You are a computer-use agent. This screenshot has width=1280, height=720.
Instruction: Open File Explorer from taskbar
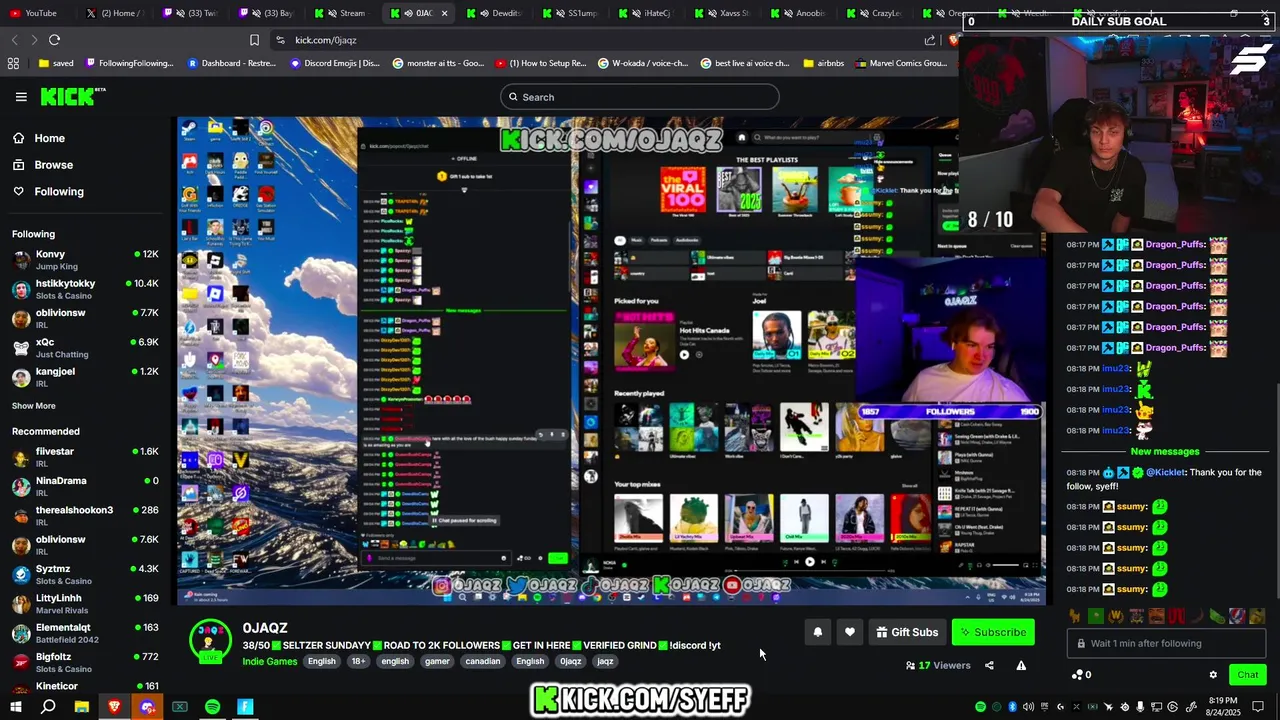[82, 707]
